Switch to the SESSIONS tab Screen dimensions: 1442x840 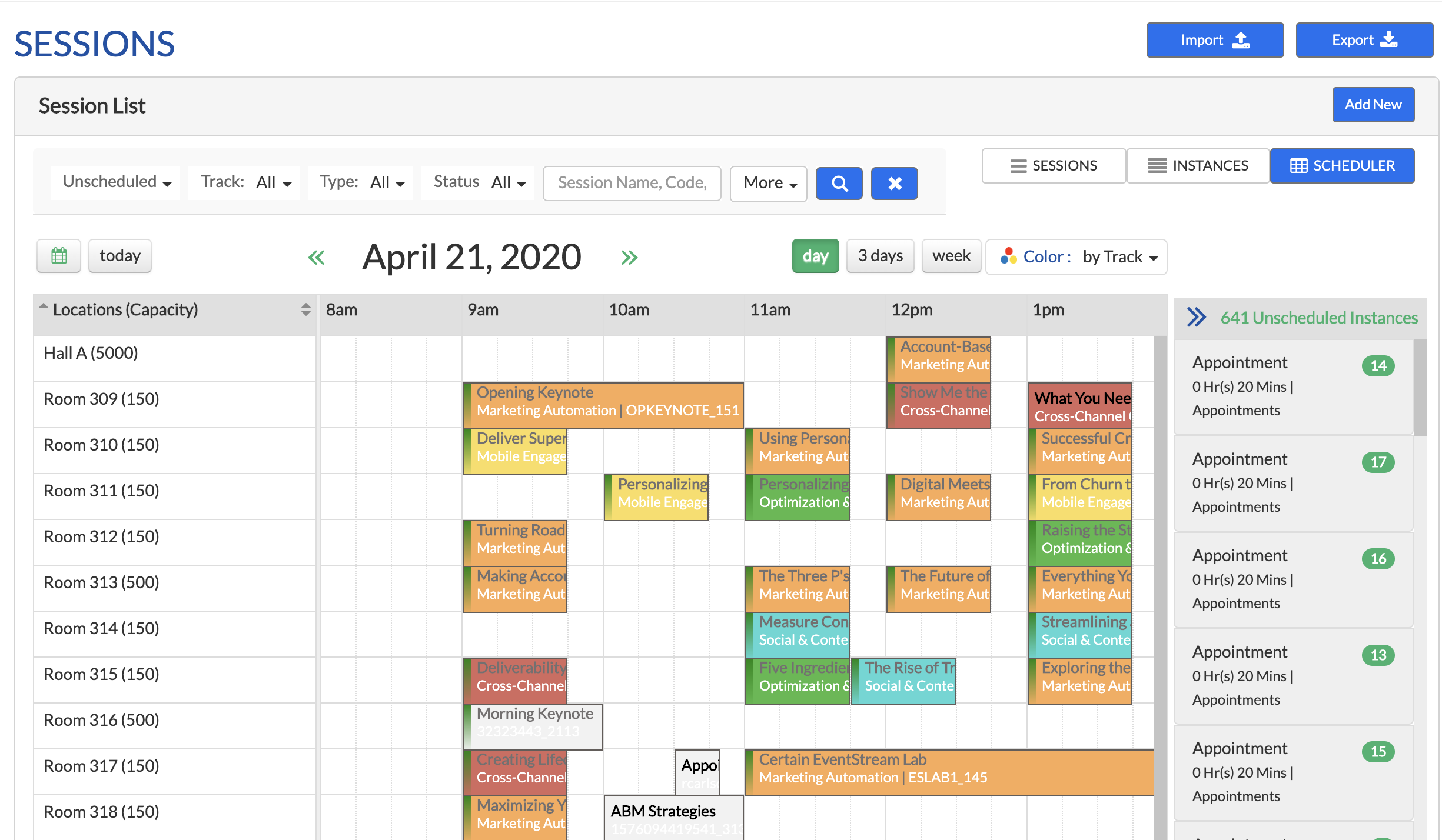coord(1054,166)
